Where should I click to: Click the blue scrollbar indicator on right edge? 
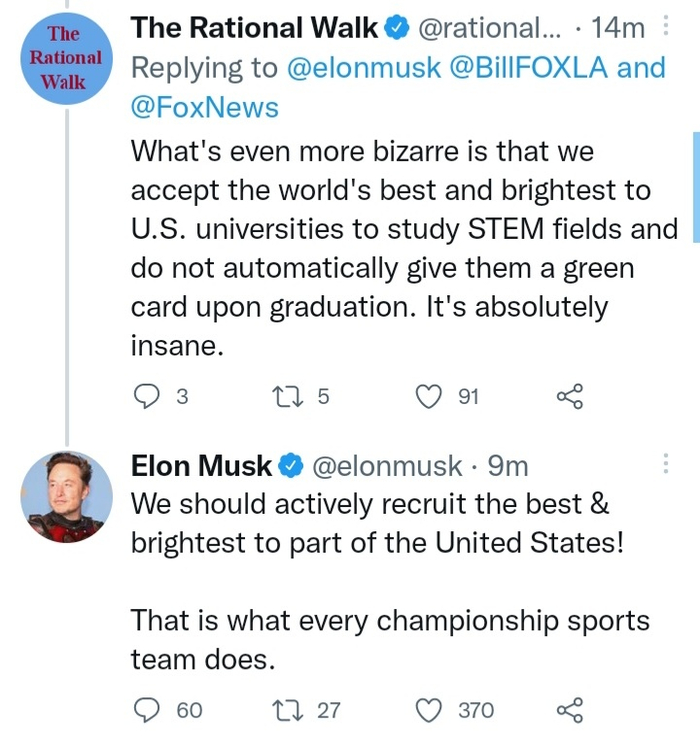(695, 185)
